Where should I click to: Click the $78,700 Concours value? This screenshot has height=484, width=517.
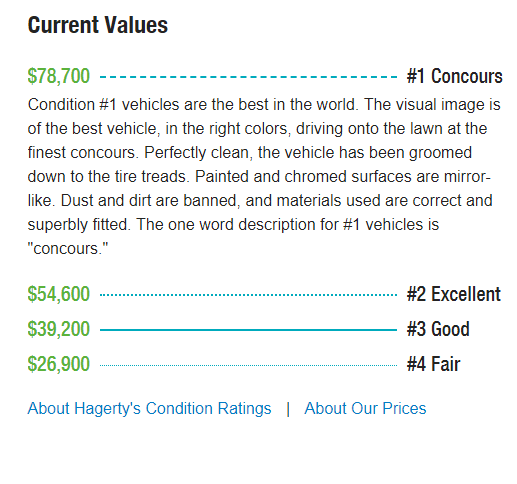tap(59, 76)
